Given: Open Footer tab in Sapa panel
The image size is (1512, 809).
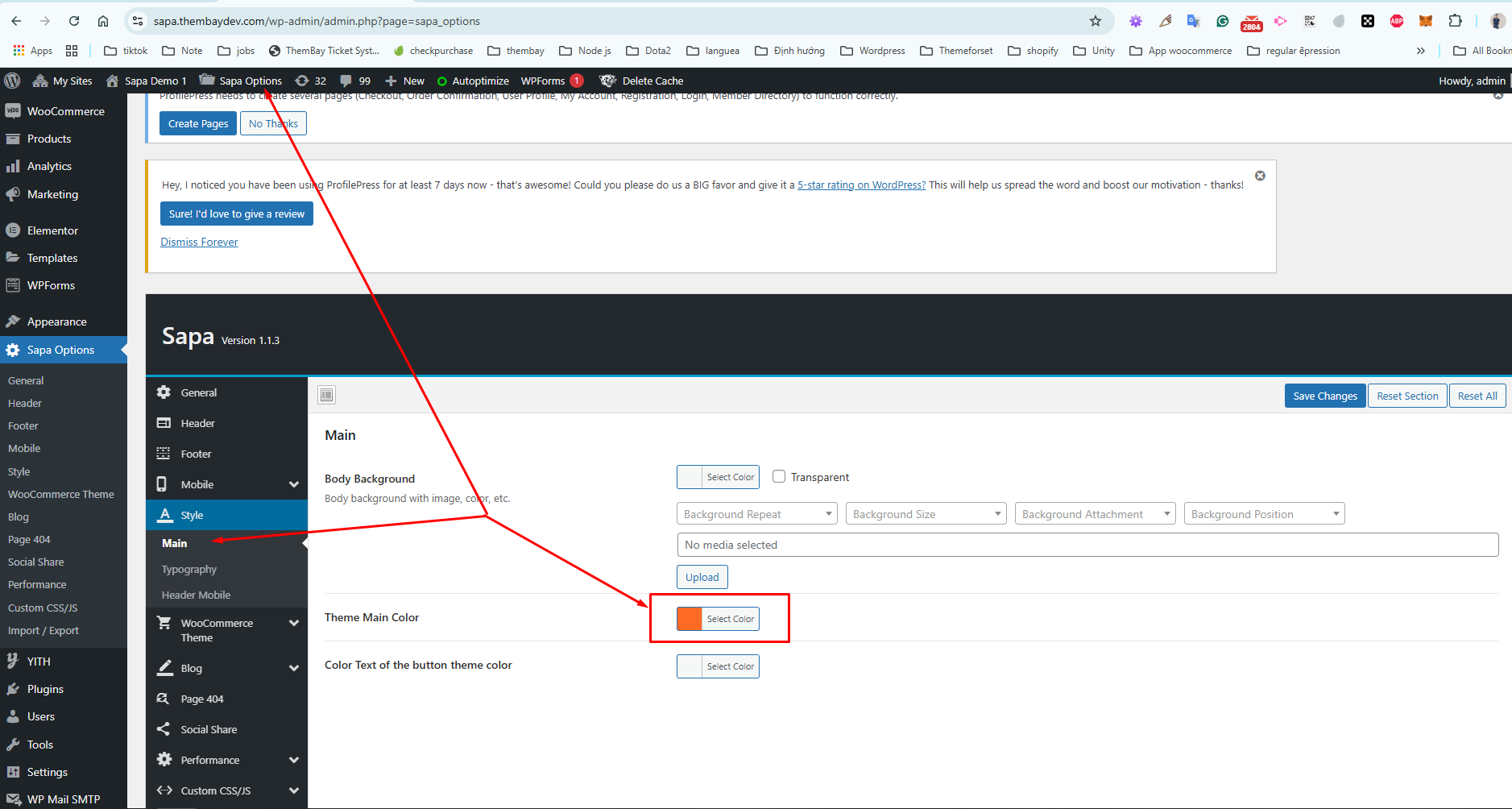Looking at the screenshot, I should (x=227, y=454).
